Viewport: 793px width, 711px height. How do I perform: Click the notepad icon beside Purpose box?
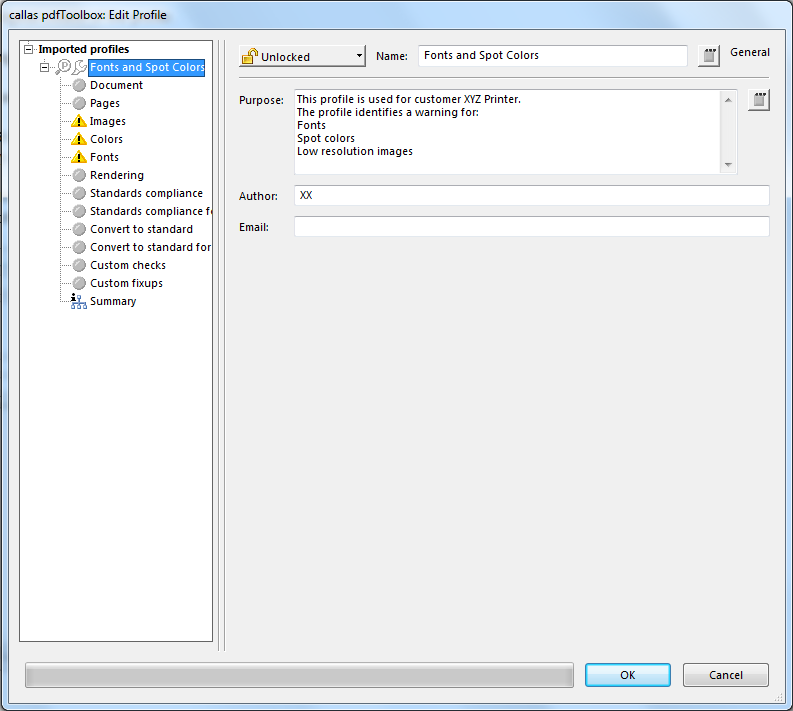tap(759, 100)
